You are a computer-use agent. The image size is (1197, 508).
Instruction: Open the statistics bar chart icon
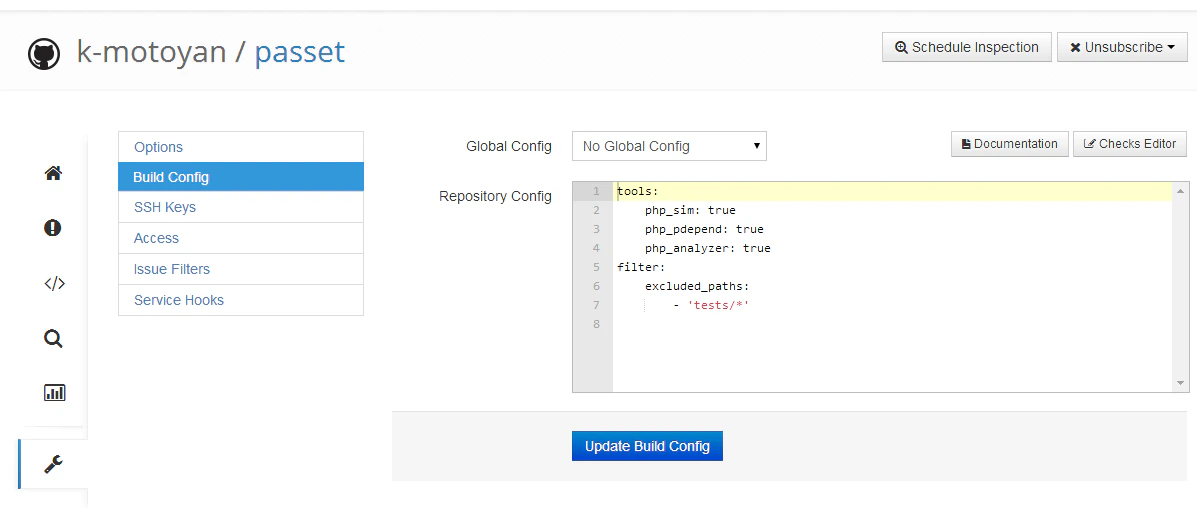[54, 393]
